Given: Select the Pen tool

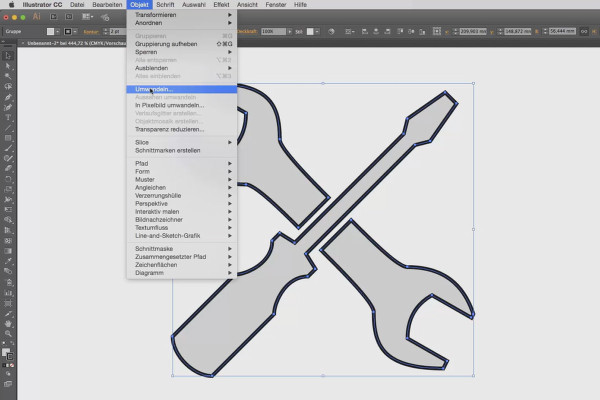Looking at the screenshot, I should pyautogui.click(x=8, y=97).
